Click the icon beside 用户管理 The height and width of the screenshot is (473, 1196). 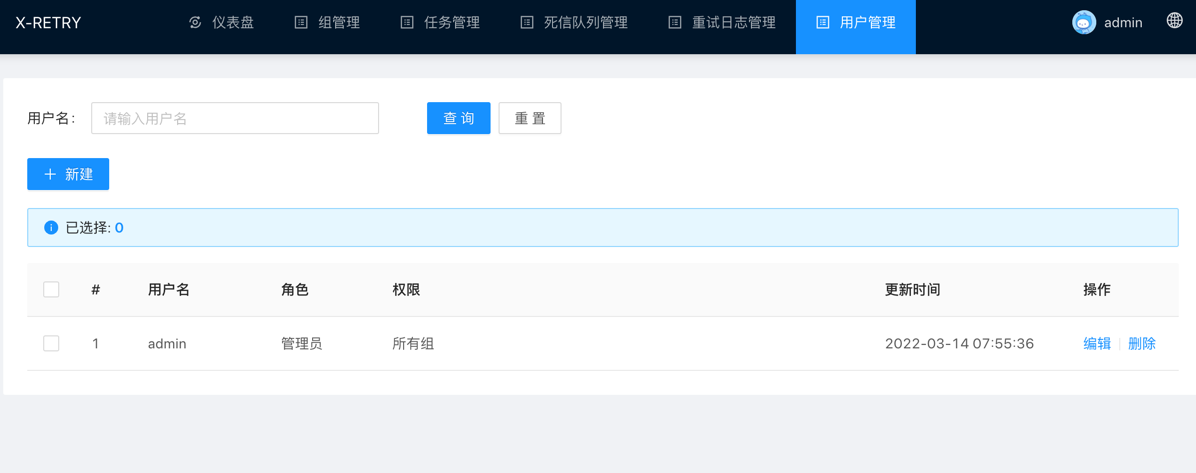[x=823, y=22]
